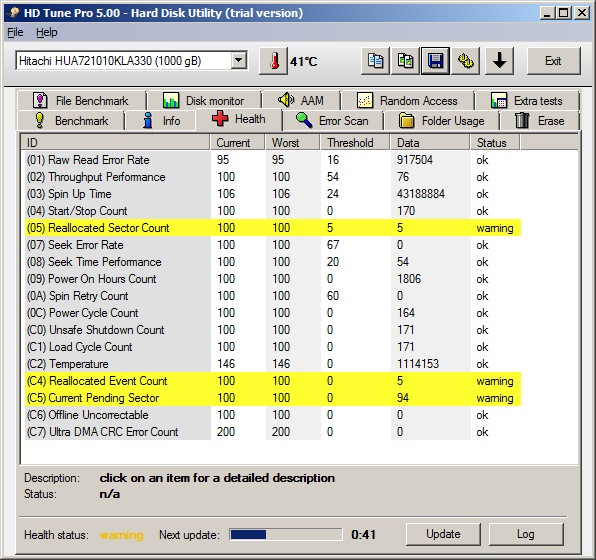596x560 pixels.
Task: Switch to the Error Scan tab
Action: 333,121
